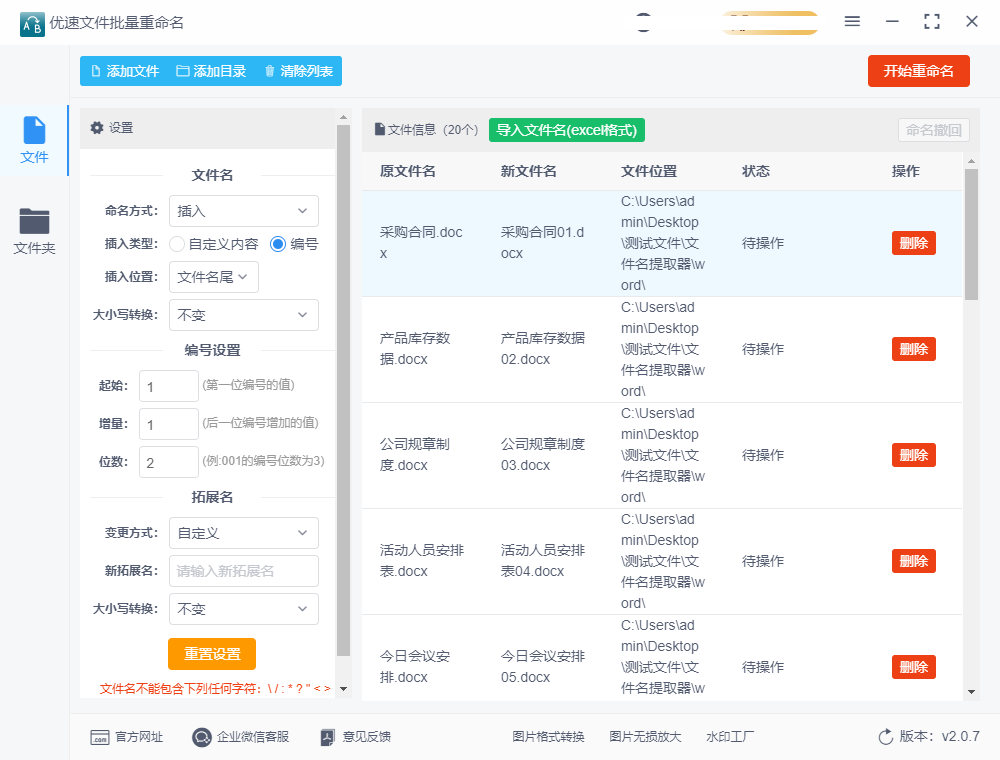Open filename 大小写转换 dropdown under 插入位置

coord(244,315)
